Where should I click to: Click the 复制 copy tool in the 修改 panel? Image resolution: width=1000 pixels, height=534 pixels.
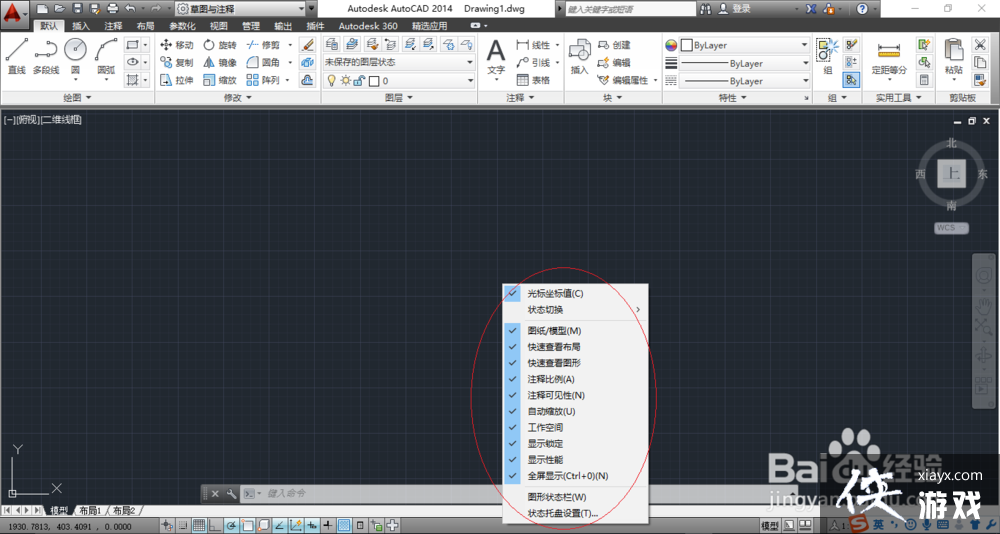click(177, 63)
